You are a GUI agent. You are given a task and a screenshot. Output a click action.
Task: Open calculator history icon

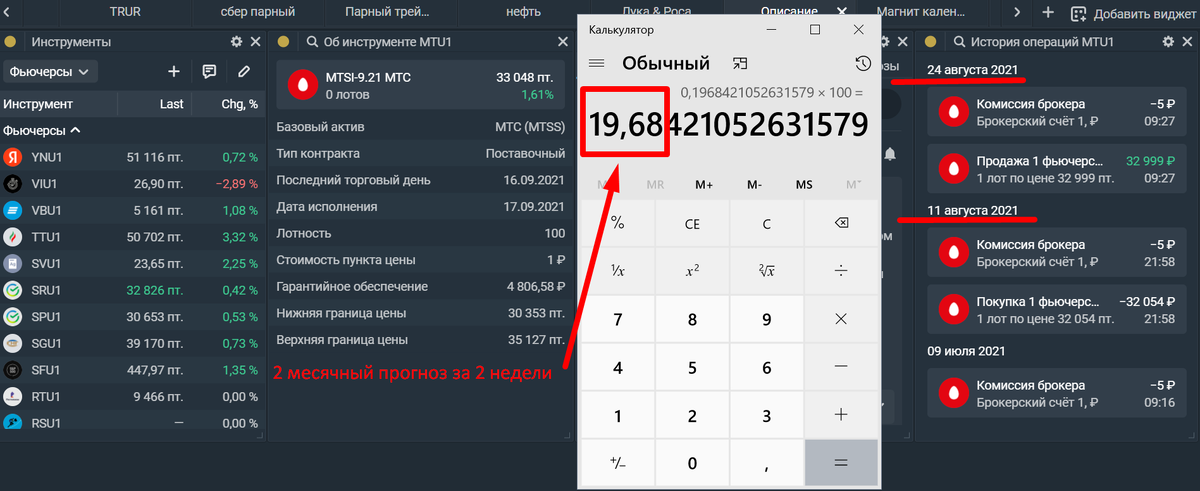863,63
